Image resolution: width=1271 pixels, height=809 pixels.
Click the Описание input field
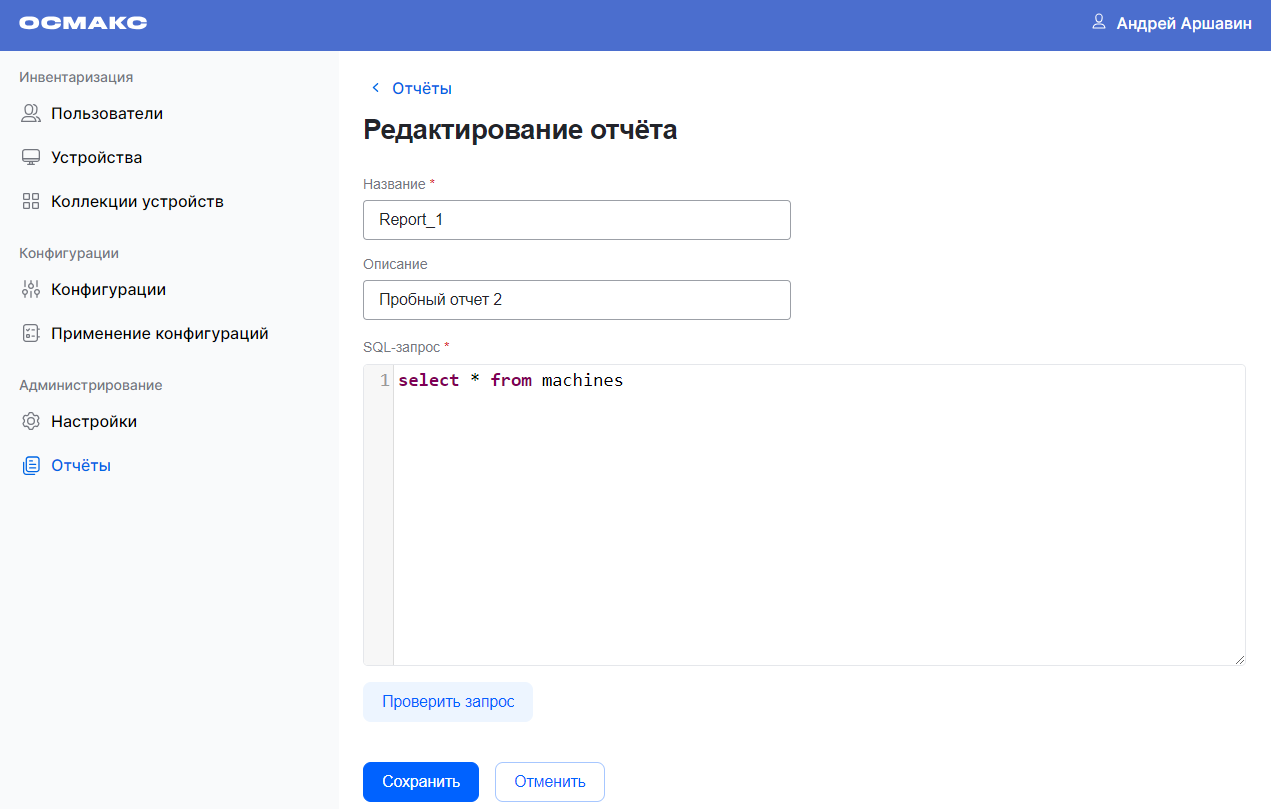coord(576,300)
